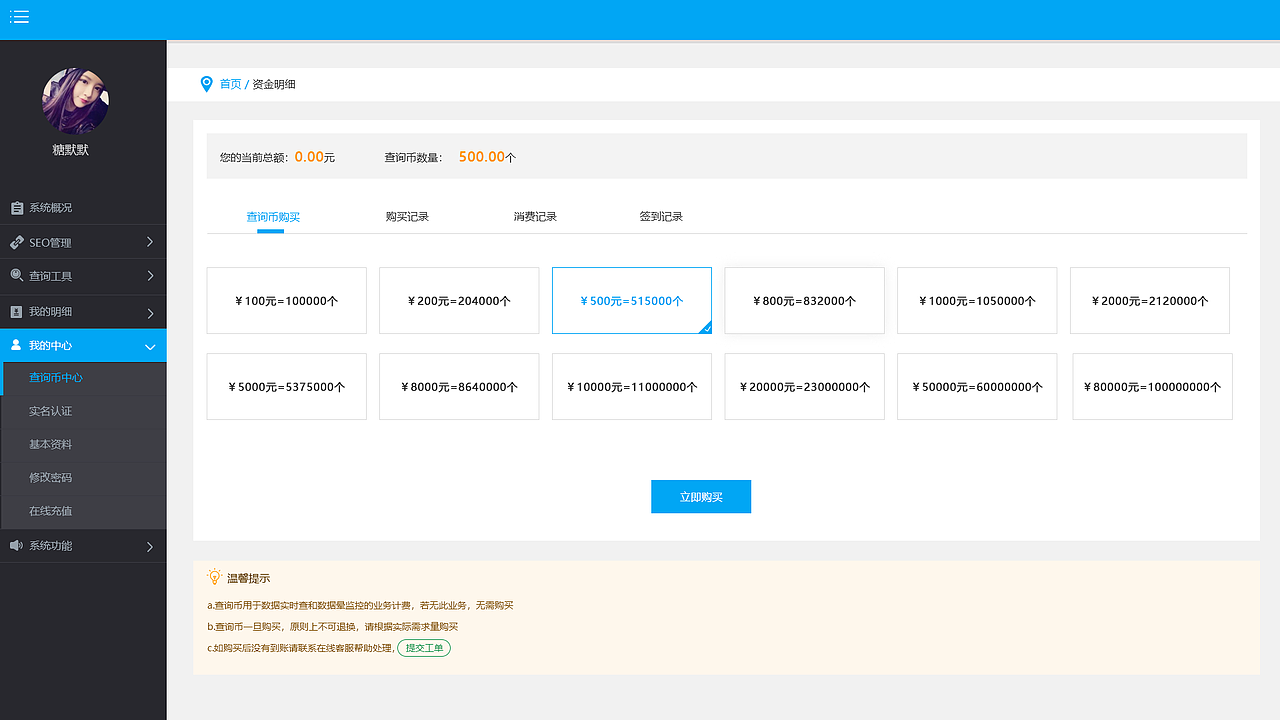The width and height of the screenshot is (1280, 720).
Task: Toggle the hamburger menu in the top bar
Action: click(x=19, y=17)
